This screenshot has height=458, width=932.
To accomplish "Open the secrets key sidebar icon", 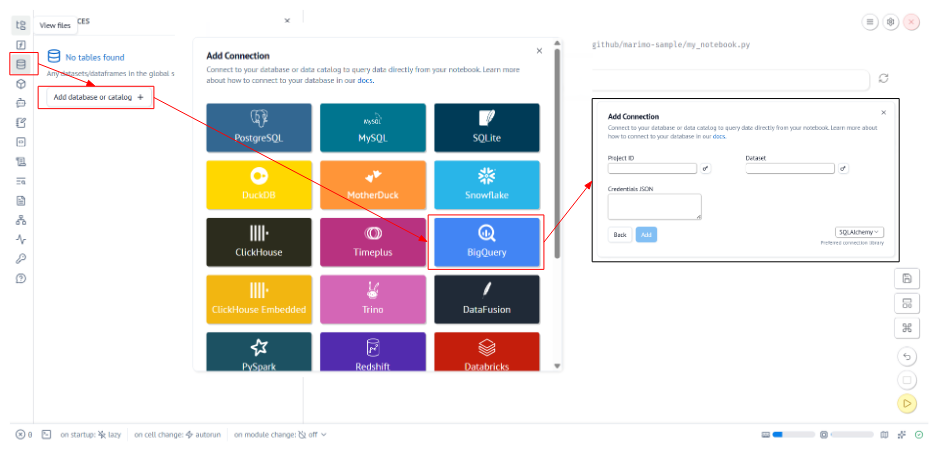I will click(x=21, y=259).
